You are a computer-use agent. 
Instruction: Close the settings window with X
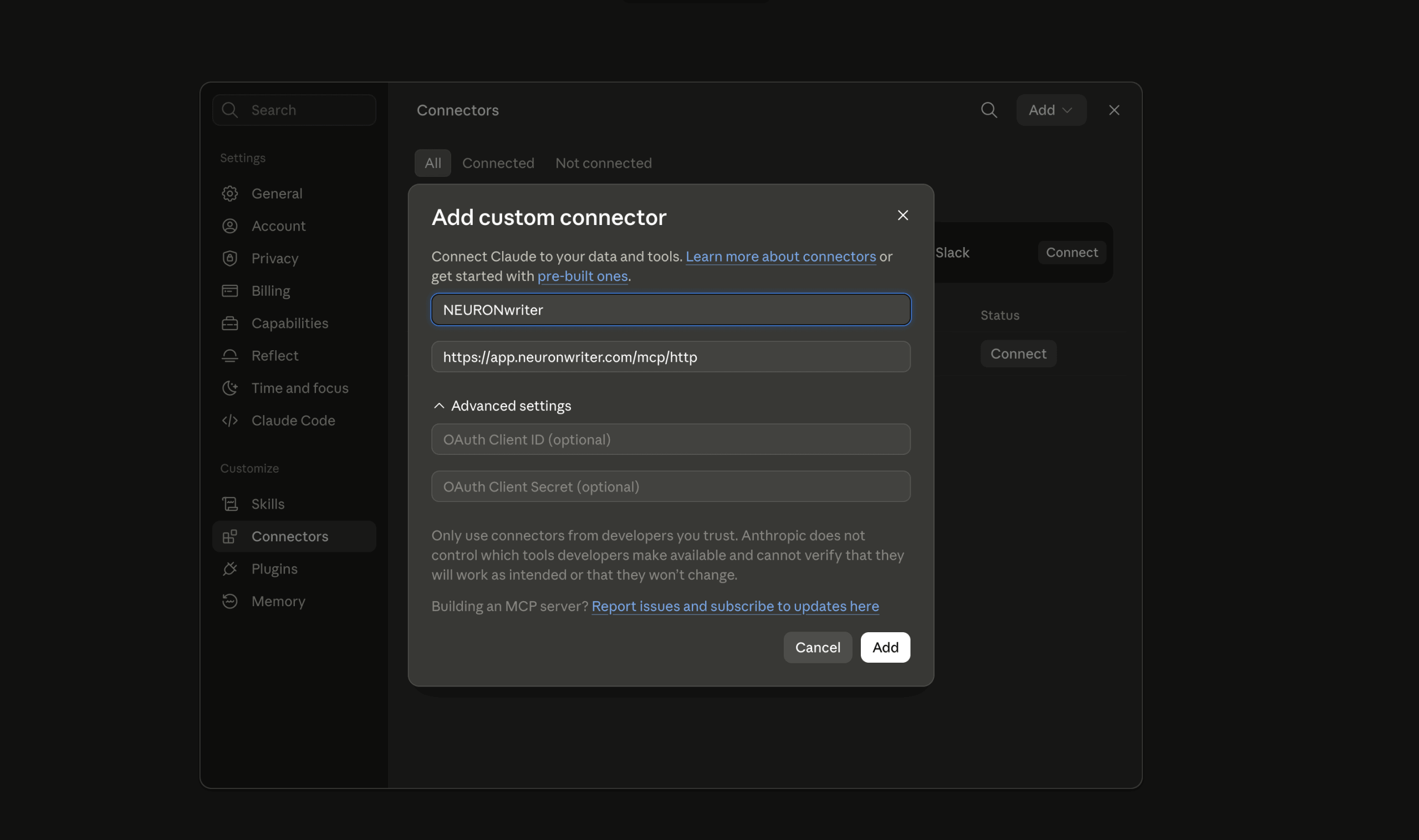(x=1114, y=110)
